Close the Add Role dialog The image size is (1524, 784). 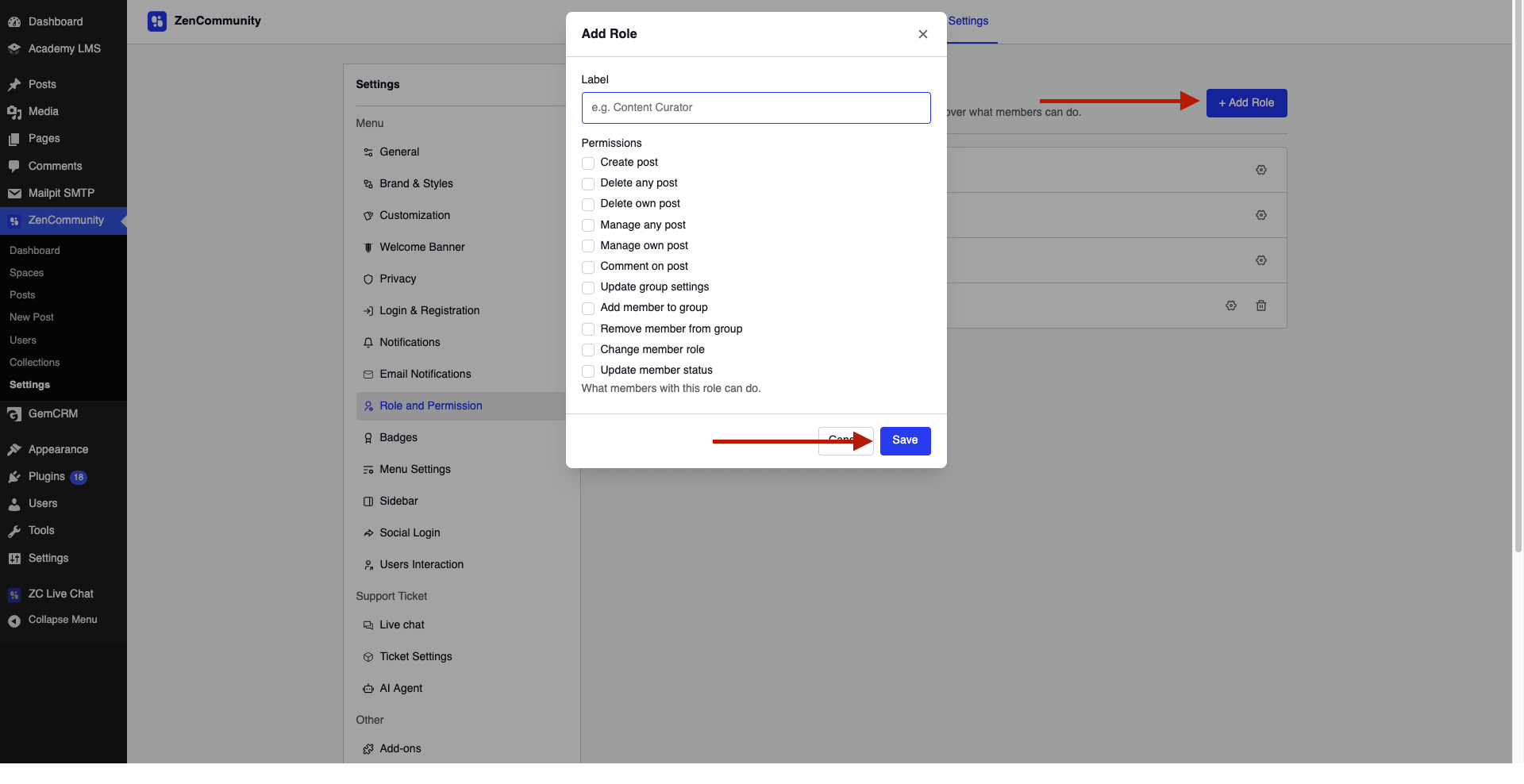[x=922, y=34]
